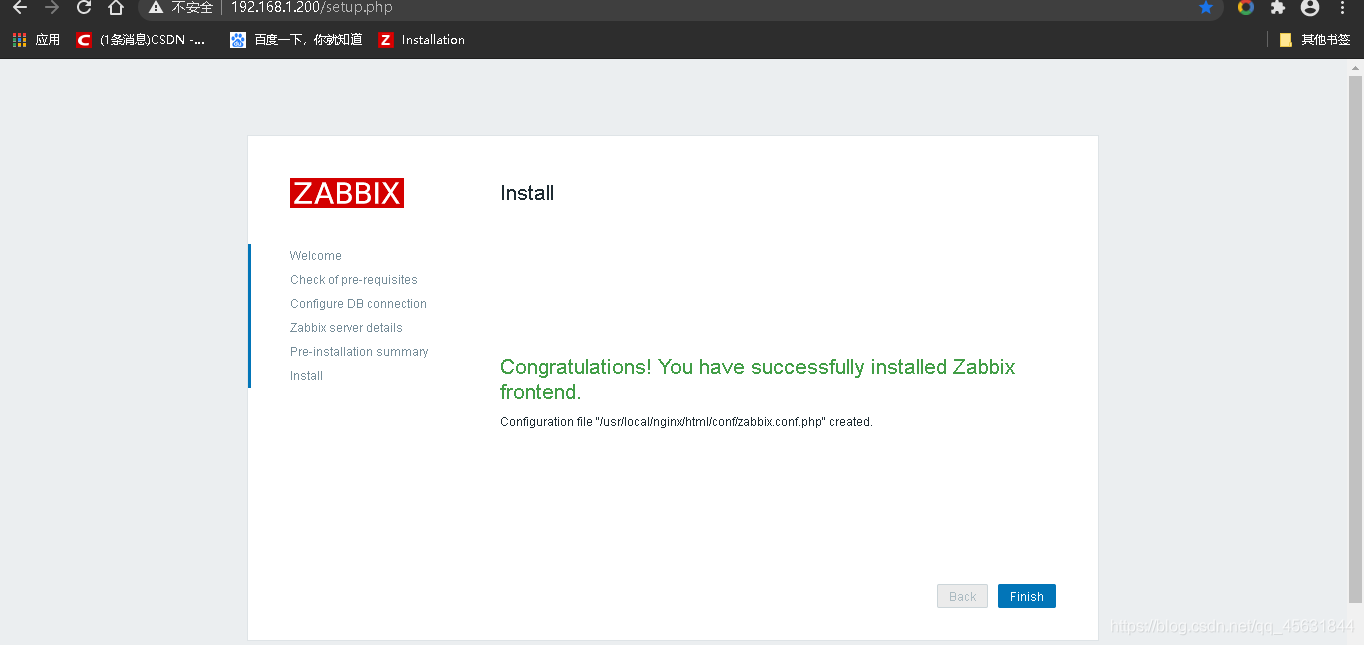Click the Install page heading

coord(527,193)
